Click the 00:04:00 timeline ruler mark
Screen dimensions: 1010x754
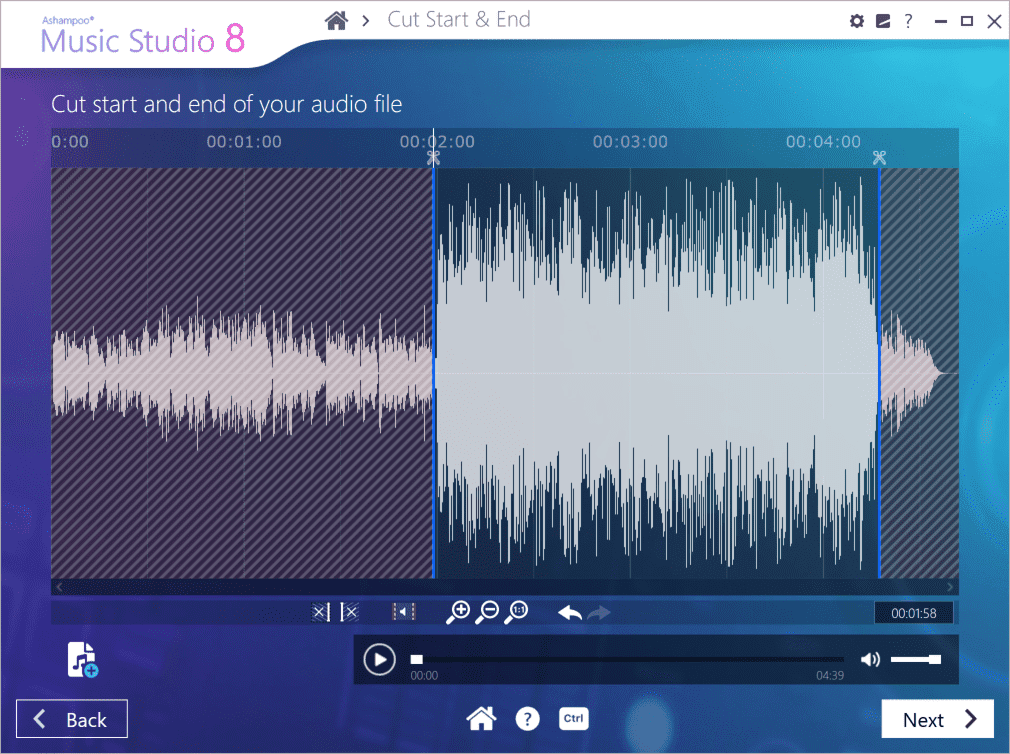pyautogui.click(x=823, y=142)
